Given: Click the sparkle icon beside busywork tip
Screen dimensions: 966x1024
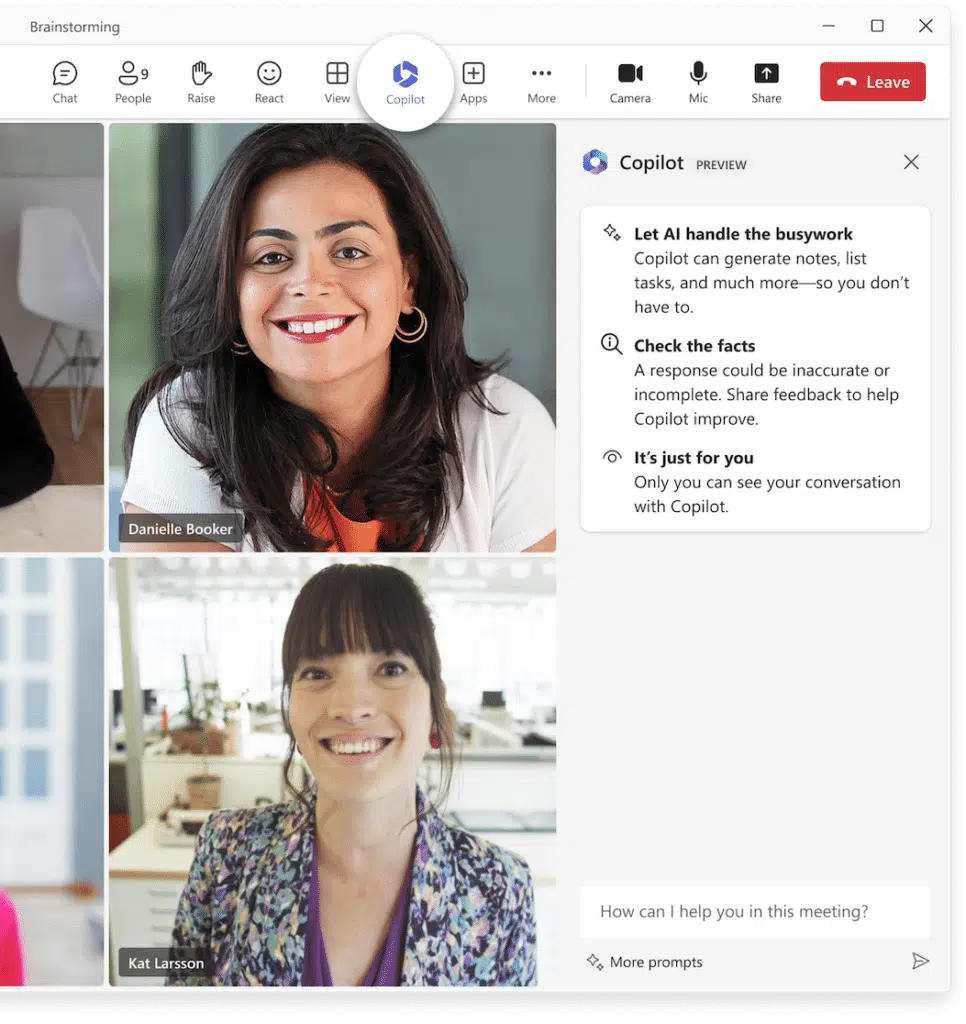Looking at the screenshot, I should pos(612,232).
